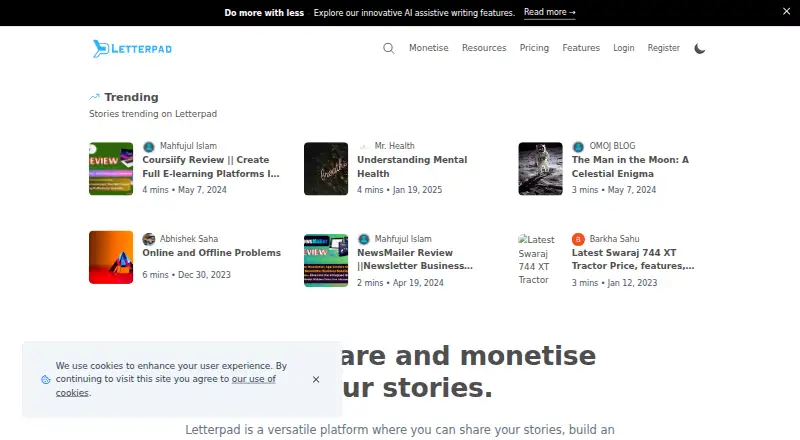Open The Man in the Moon story
The width and height of the screenshot is (800, 440).
coord(630,166)
